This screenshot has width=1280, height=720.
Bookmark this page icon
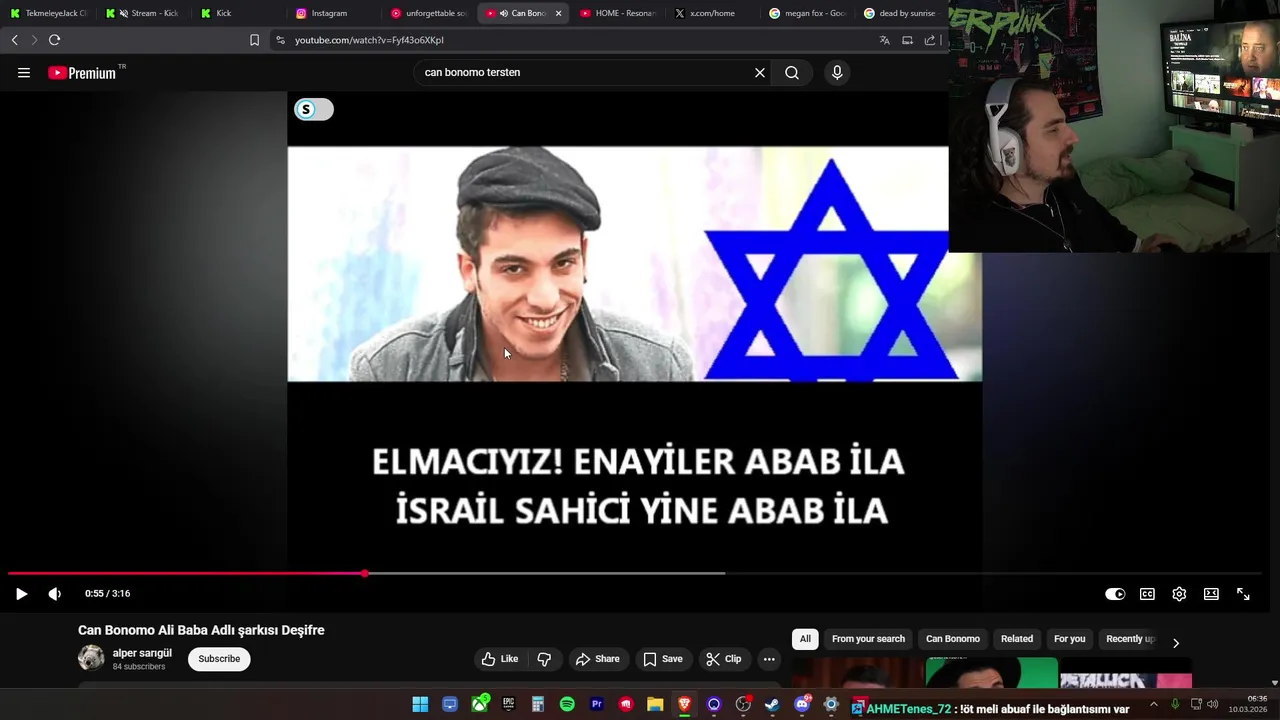click(x=254, y=40)
